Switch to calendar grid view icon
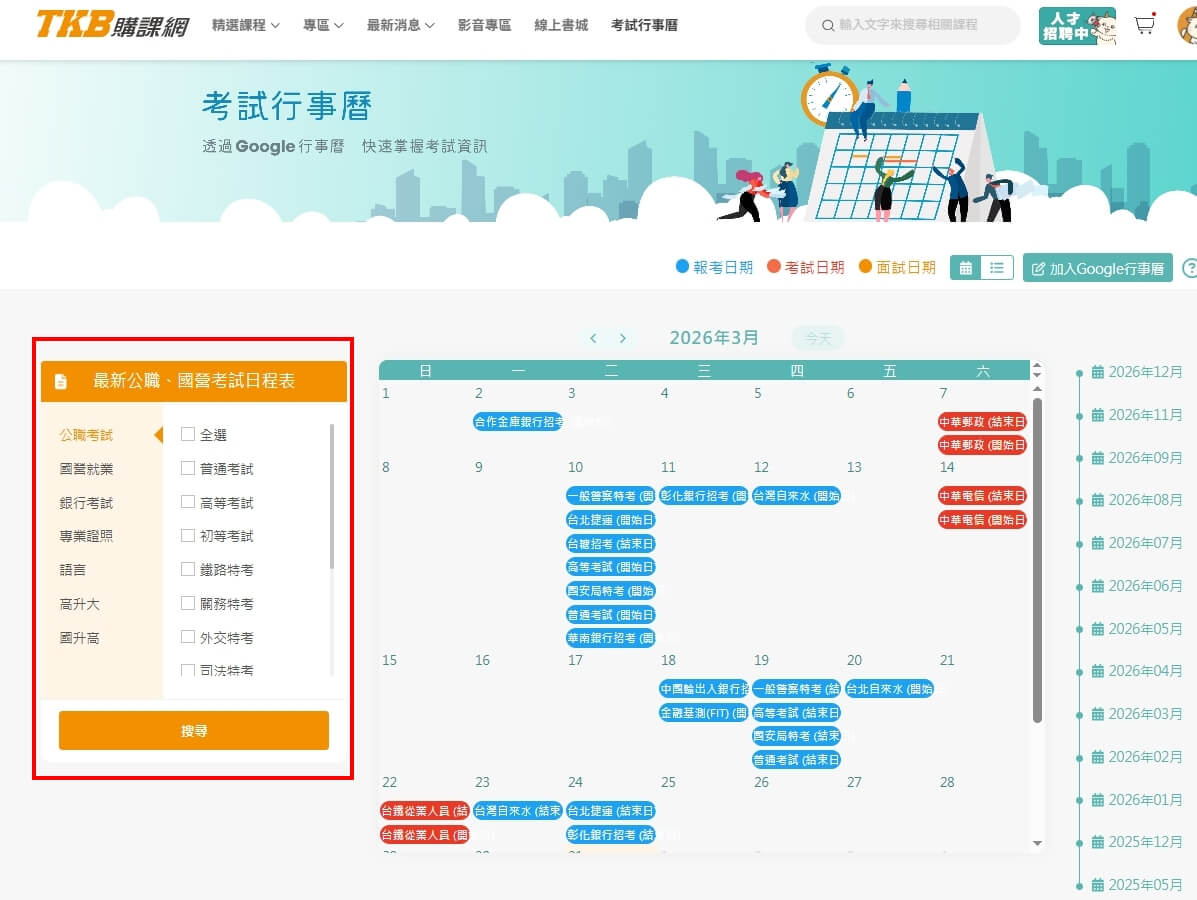Viewport: 1197px width, 900px height. click(x=966, y=268)
